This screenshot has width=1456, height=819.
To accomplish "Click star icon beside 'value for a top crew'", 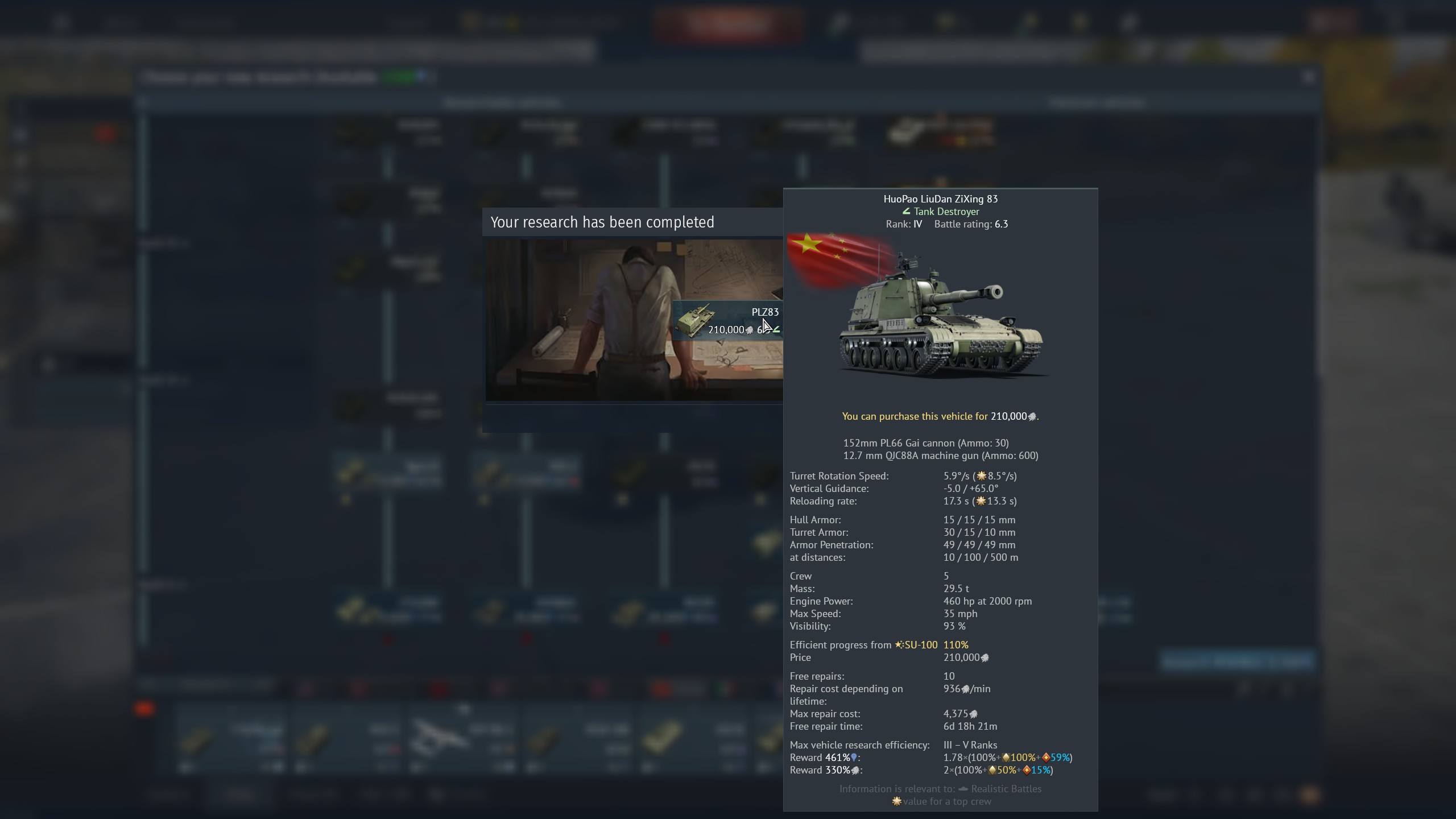I will click(x=897, y=801).
